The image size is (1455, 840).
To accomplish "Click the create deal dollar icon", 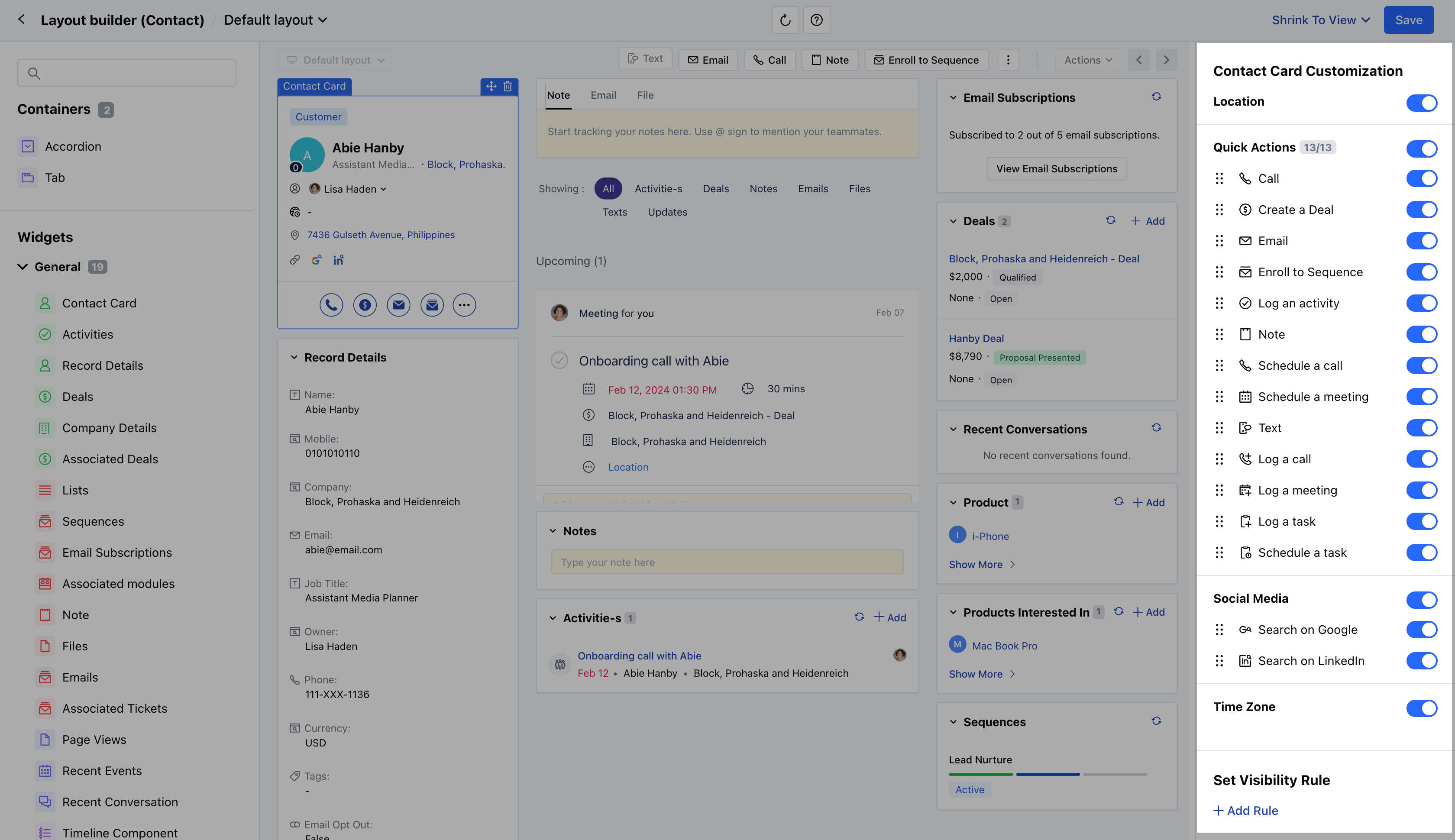I will coord(365,305).
